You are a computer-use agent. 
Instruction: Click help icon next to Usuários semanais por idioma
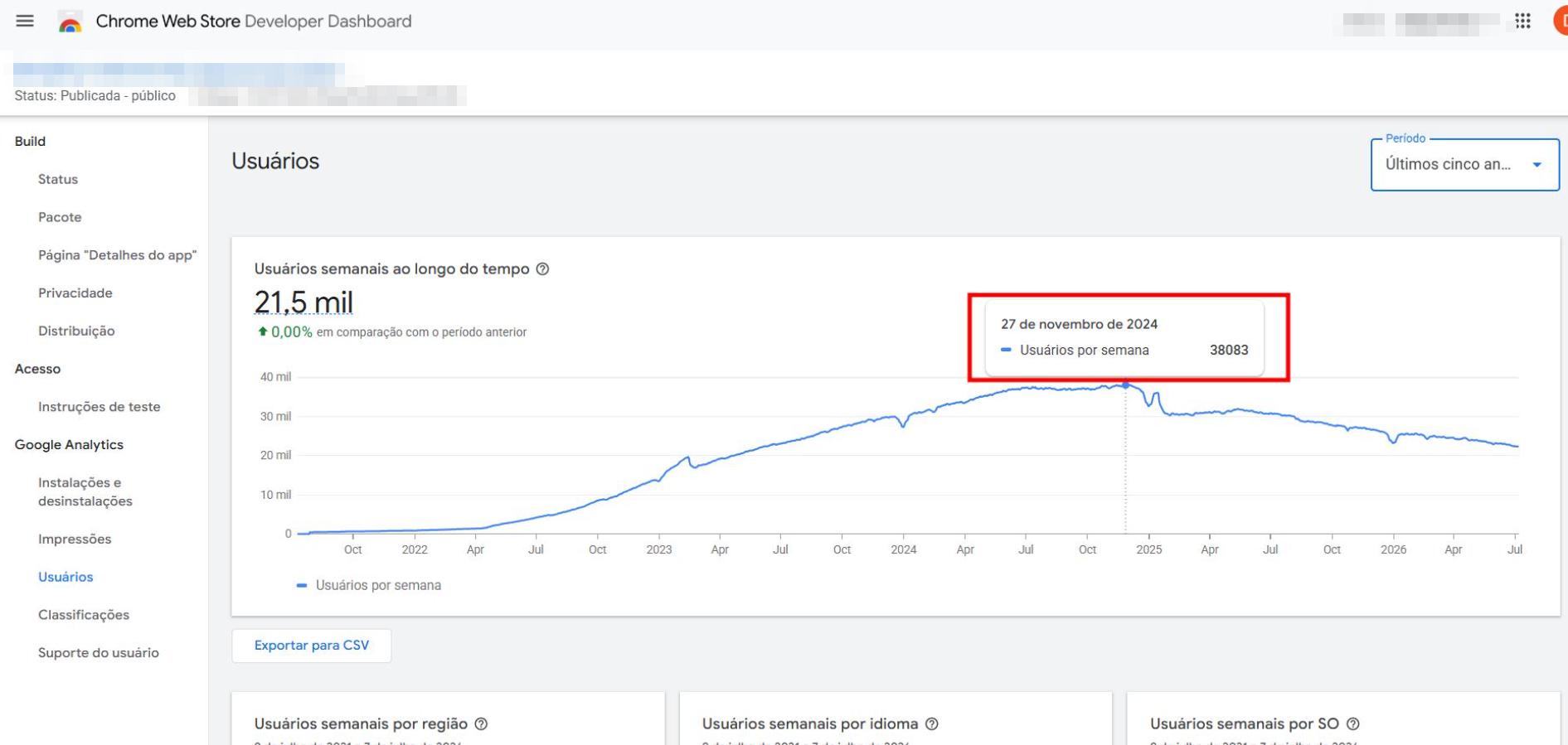(x=931, y=723)
